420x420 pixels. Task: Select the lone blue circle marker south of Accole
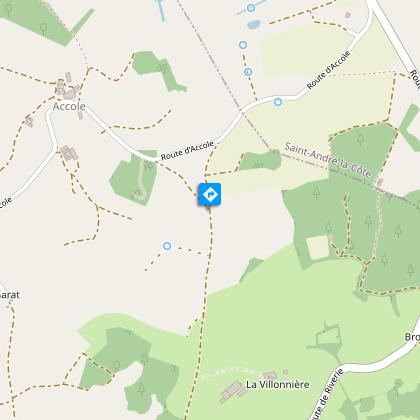167,246
